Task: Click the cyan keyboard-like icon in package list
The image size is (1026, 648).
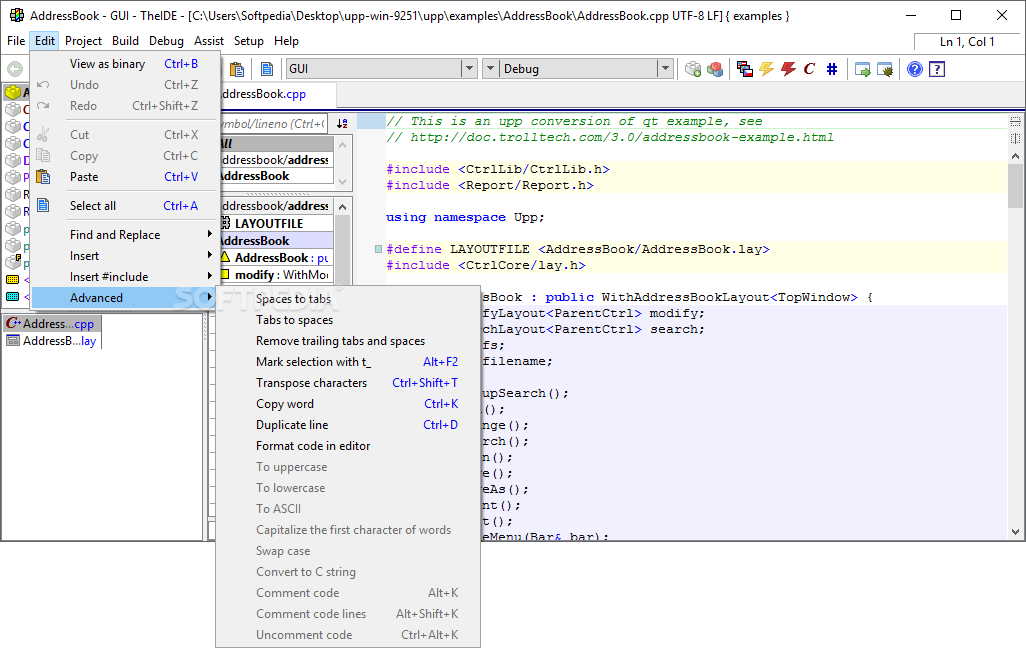Action: (12, 297)
